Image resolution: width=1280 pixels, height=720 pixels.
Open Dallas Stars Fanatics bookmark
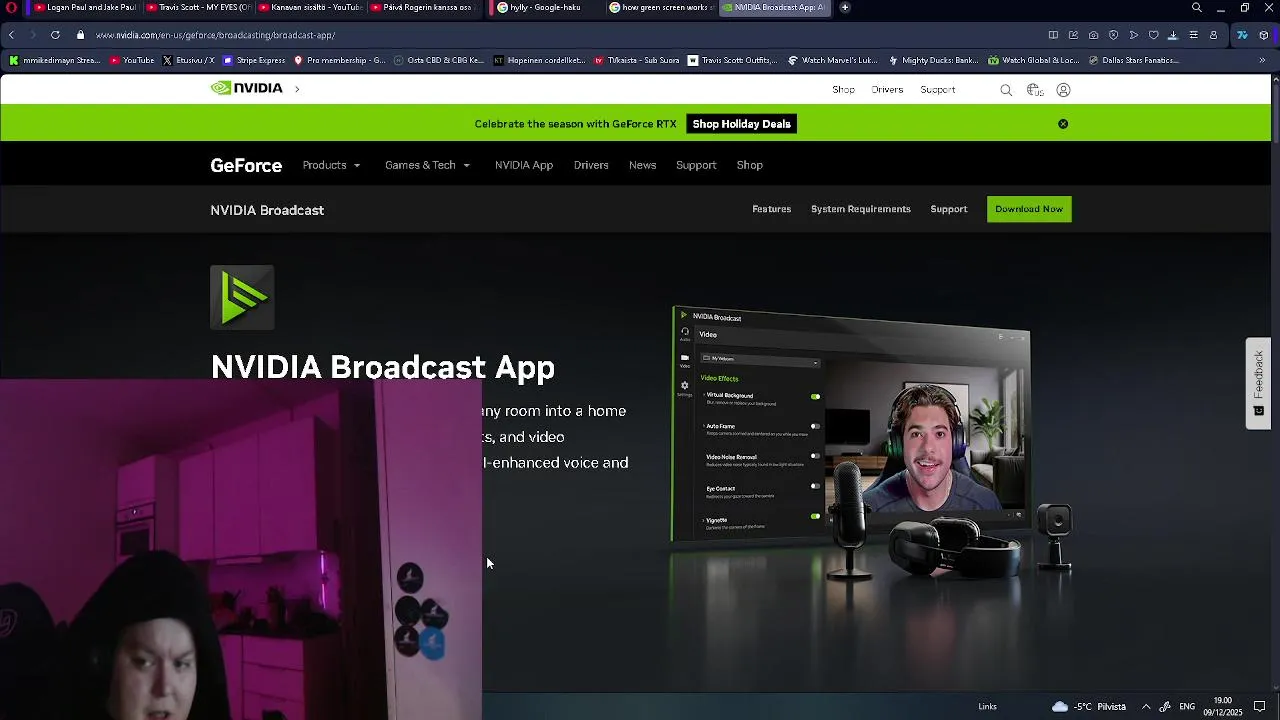pos(1132,60)
